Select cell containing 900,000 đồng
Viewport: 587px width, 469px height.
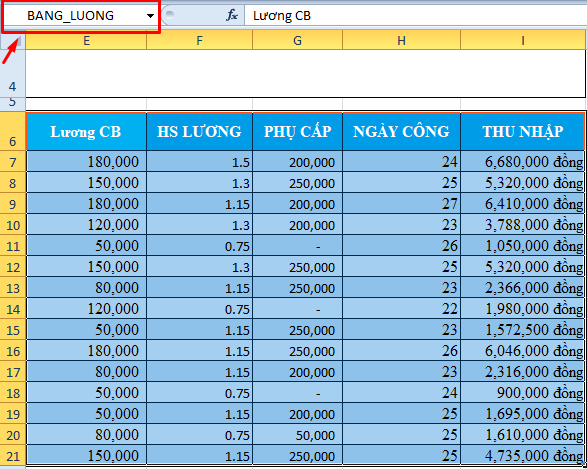(x=523, y=393)
